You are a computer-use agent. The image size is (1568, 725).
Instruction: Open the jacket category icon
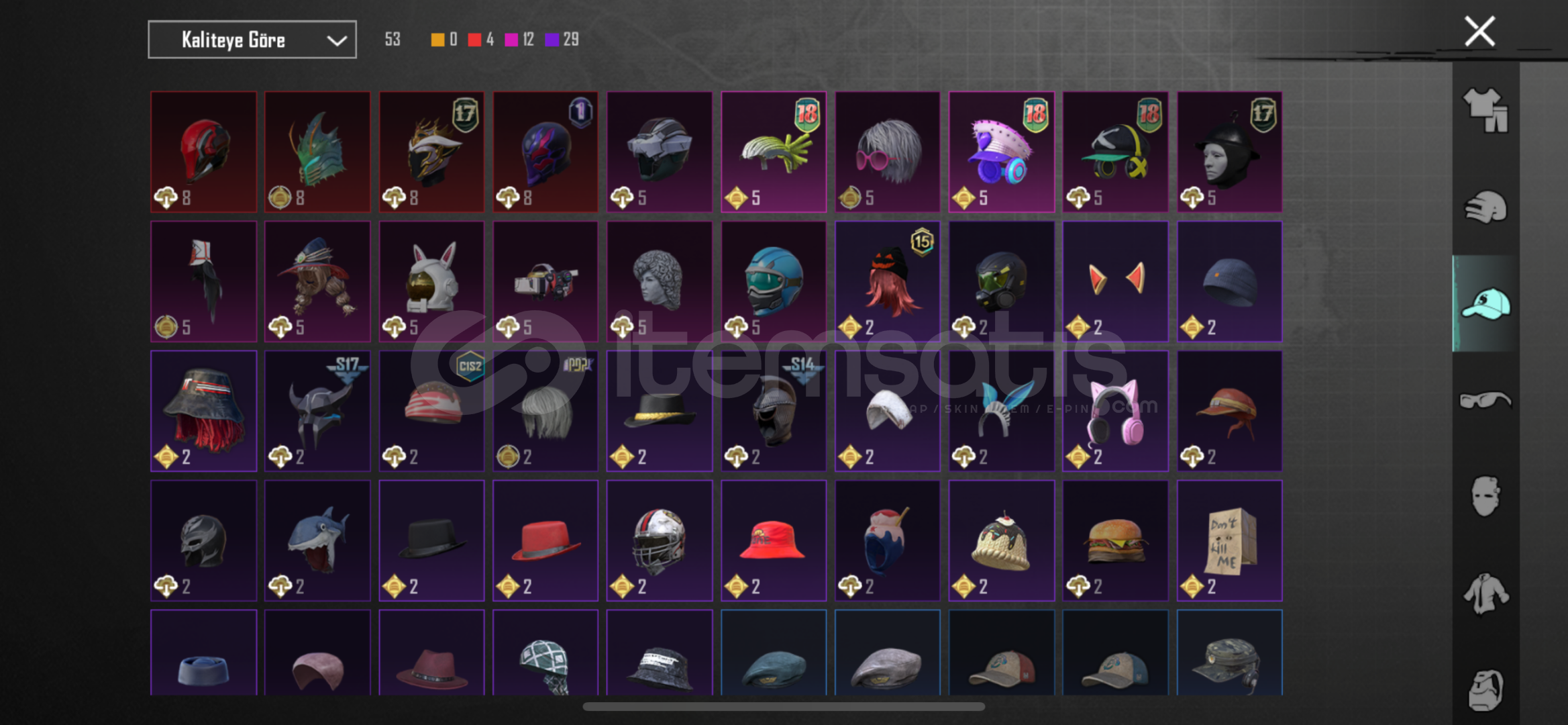click(1485, 593)
